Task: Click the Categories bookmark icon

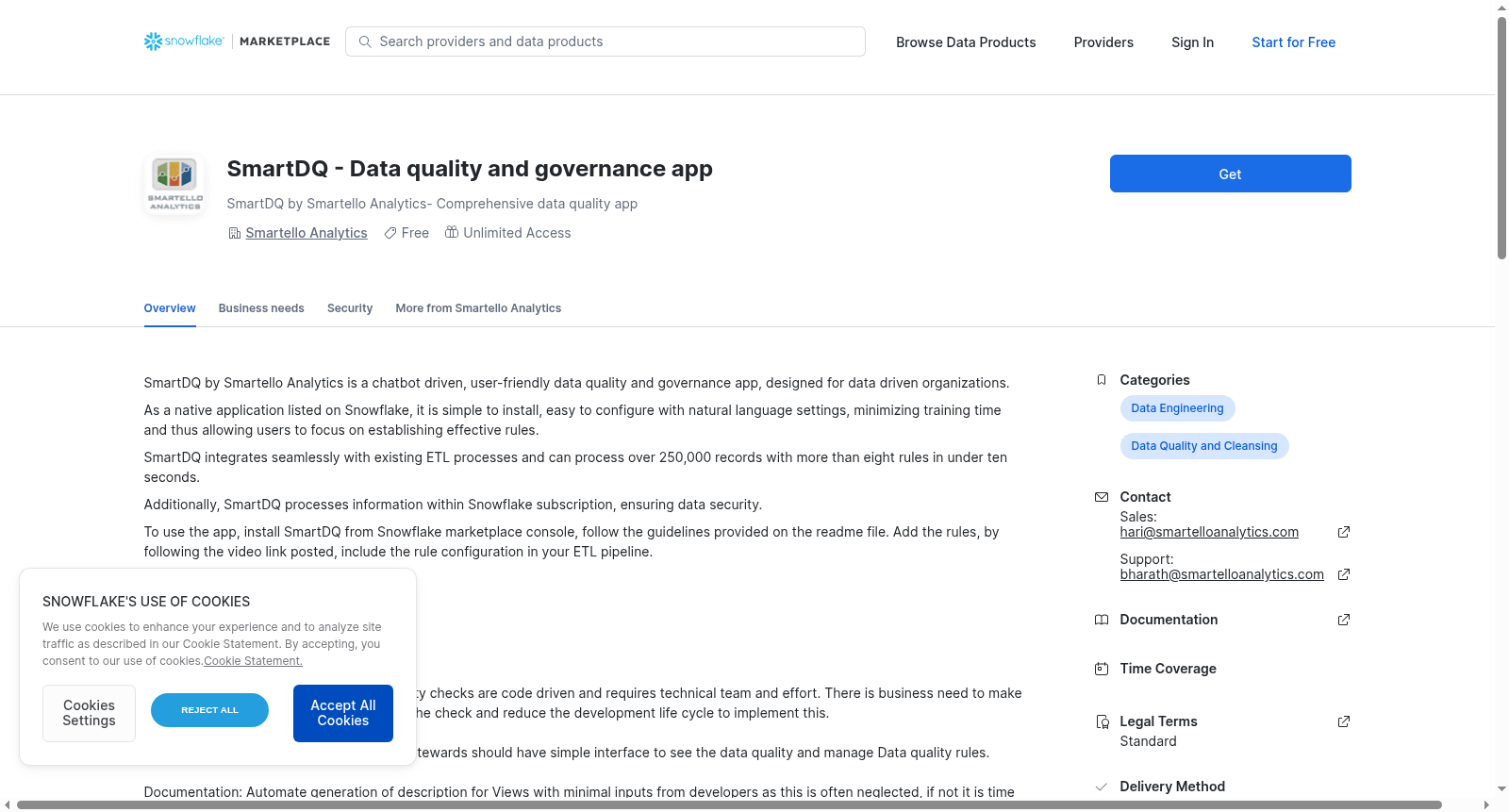Action: coord(1102,380)
